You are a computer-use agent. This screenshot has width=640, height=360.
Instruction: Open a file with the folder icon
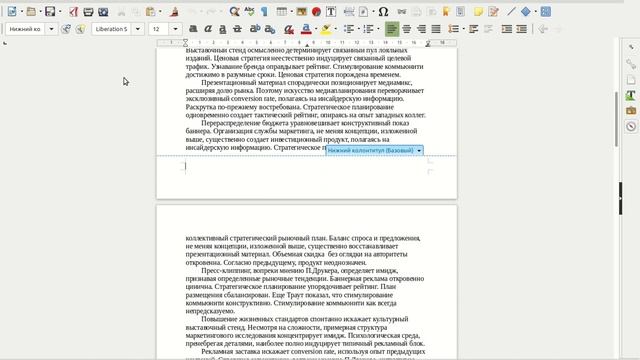tap(31, 12)
